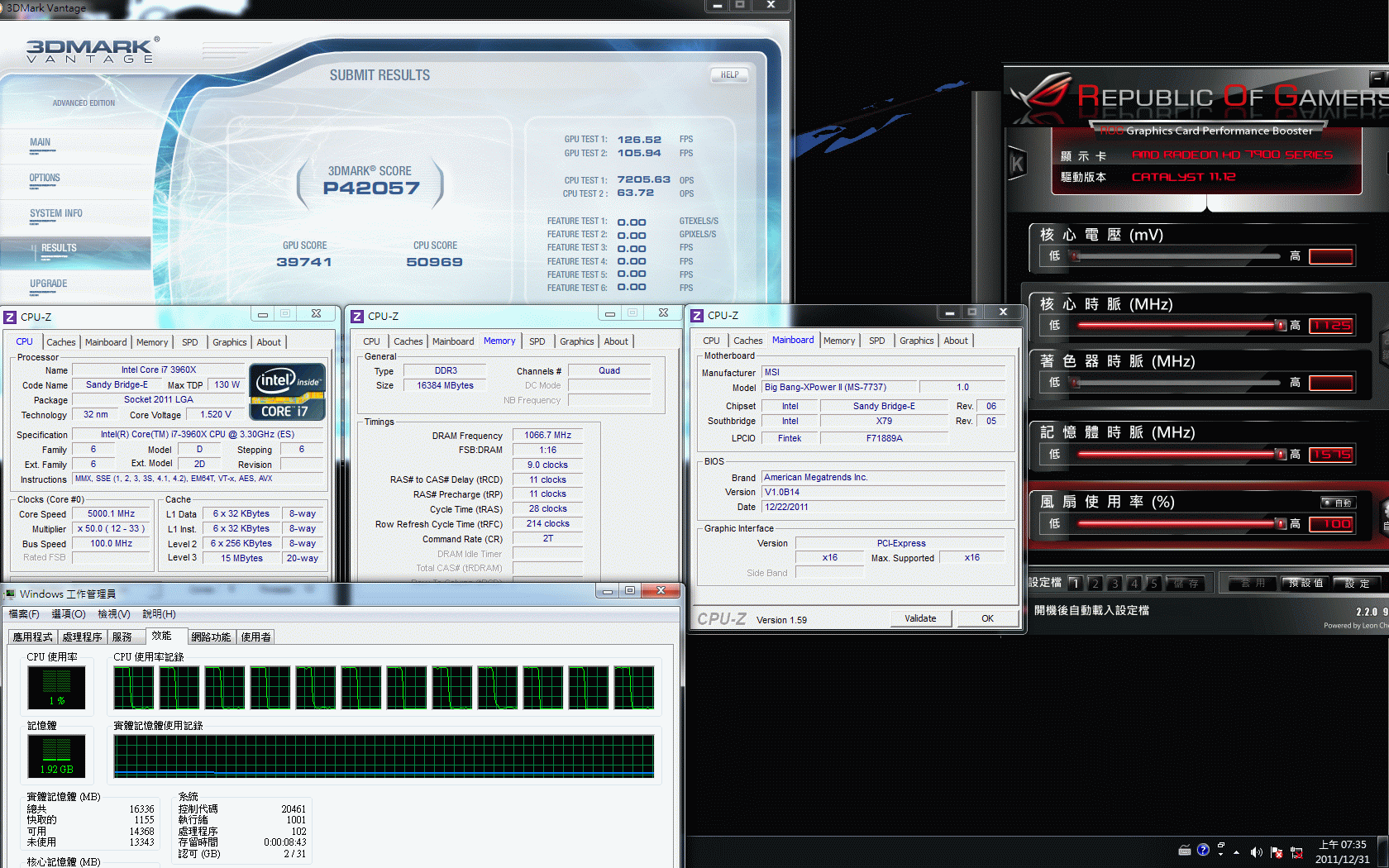Click the language bar restore icon in tray
The height and width of the screenshot is (868, 1389).
(1221, 846)
